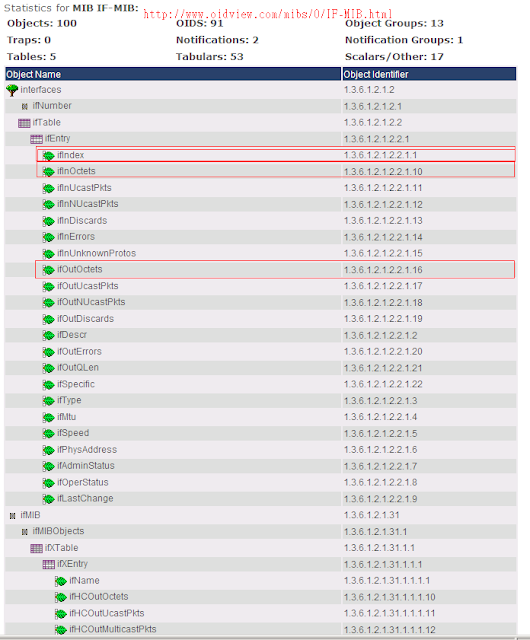
Task: Click the node icon beside ifMIB
Action: click(12, 516)
